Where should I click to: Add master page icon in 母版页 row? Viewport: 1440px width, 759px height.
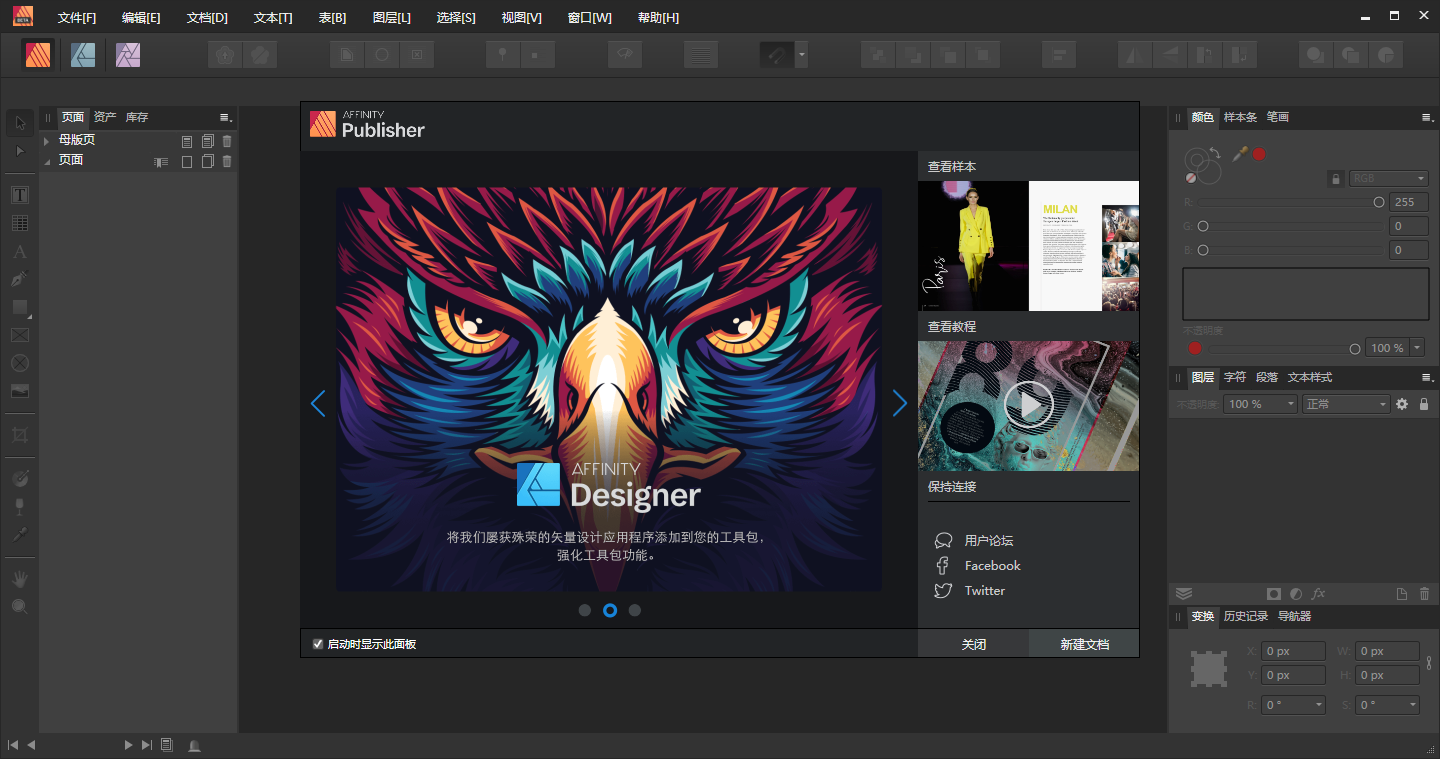click(187, 141)
